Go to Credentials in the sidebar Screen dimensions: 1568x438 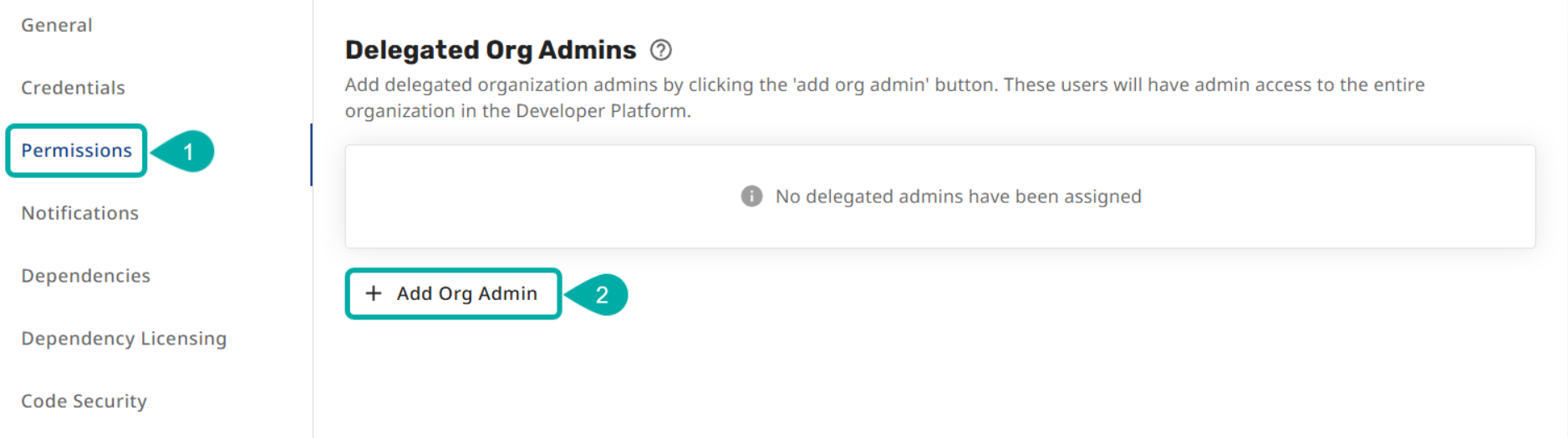pyautogui.click(x=73, y=88)
